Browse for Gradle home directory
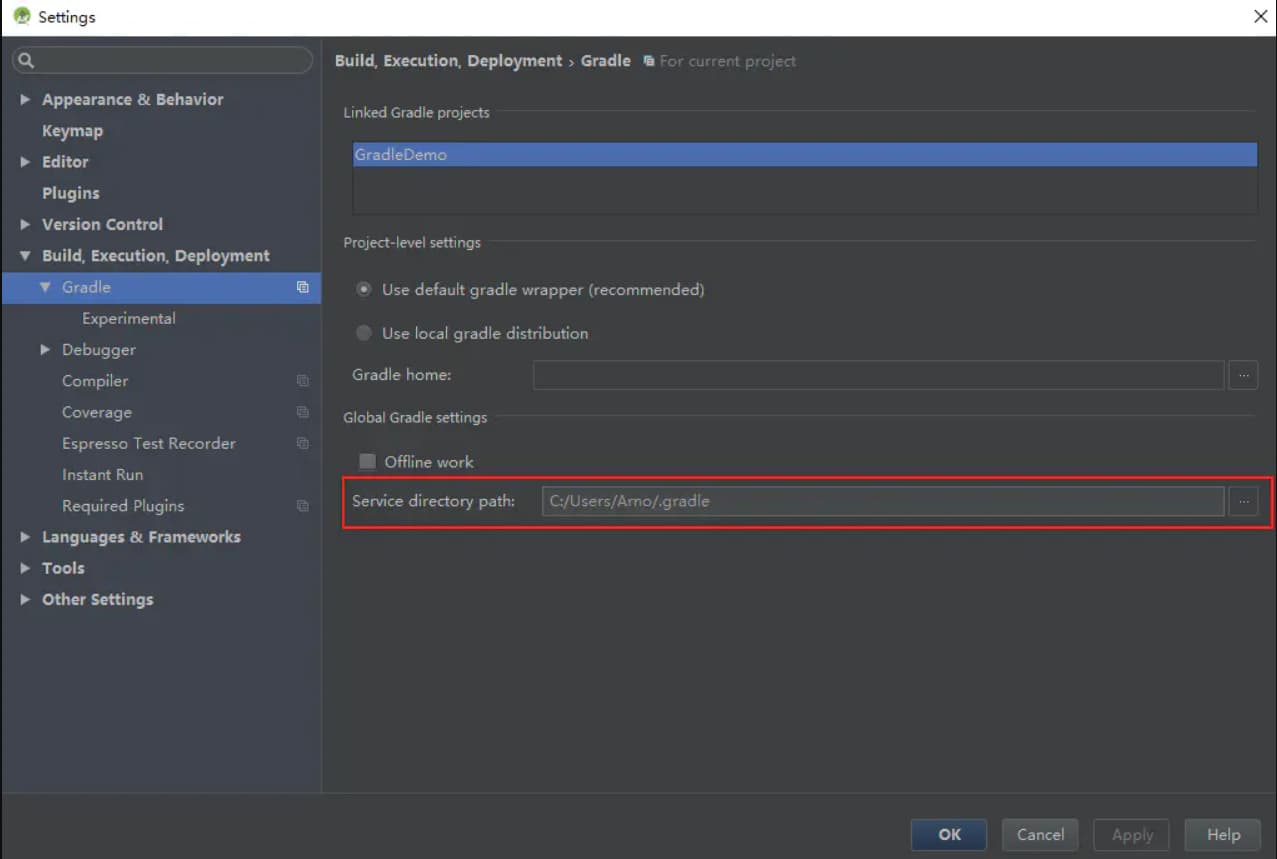This screenshot has width=1277, height=859. pos(1243,375)
